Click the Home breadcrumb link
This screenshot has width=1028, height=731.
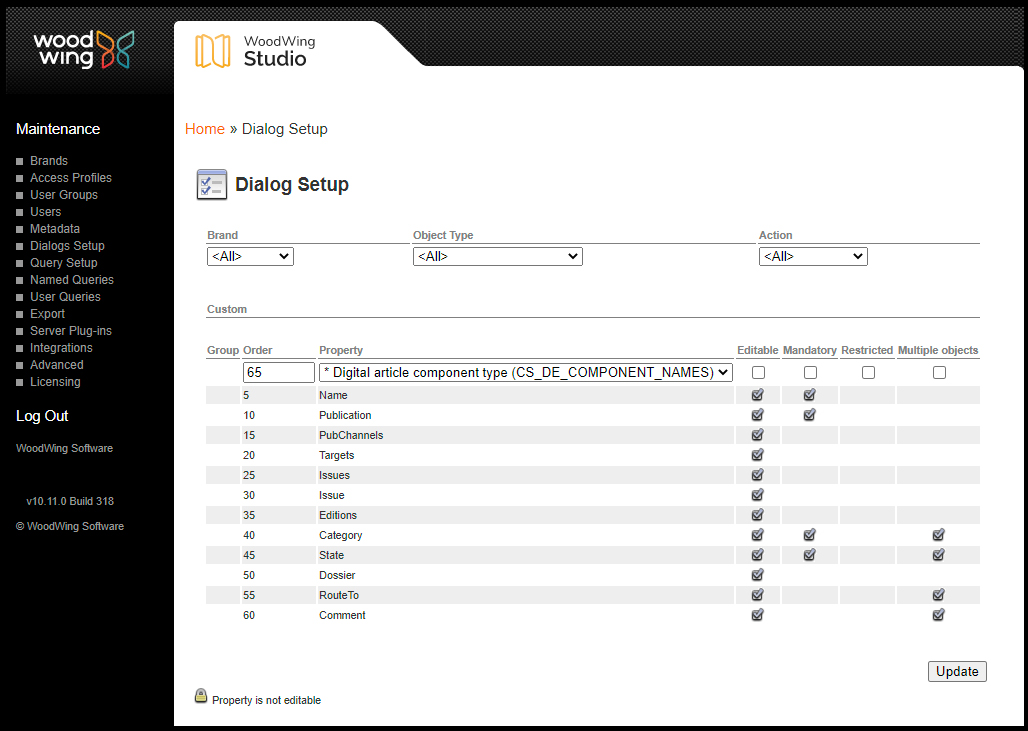coord(205,129)
